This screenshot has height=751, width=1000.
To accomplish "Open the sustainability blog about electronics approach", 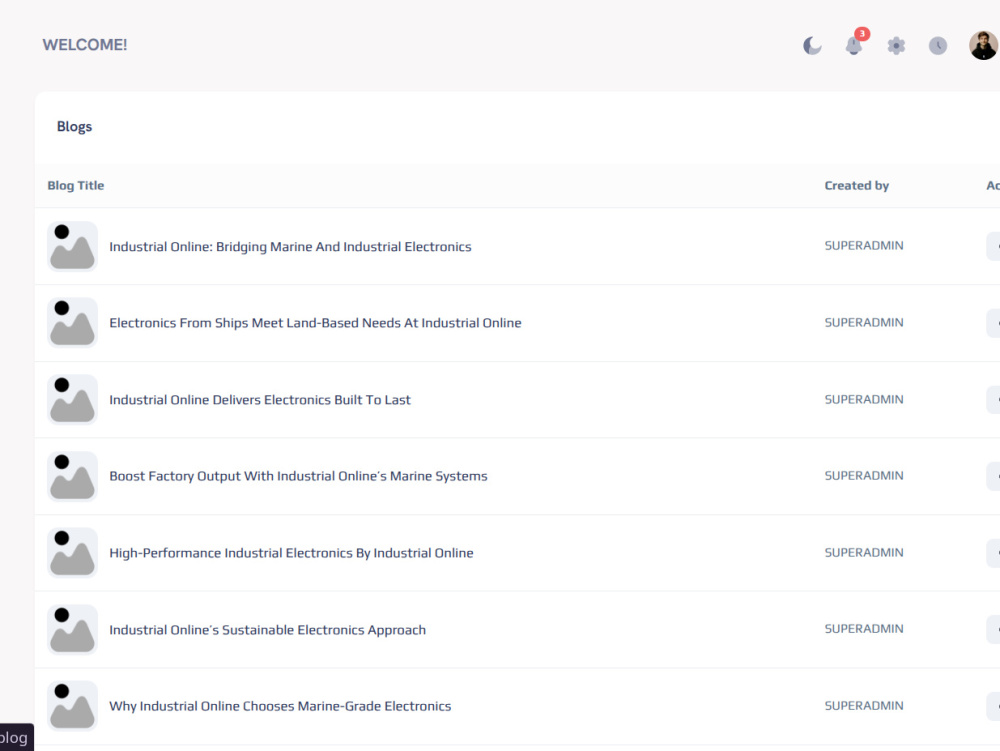I will (267, 629).
